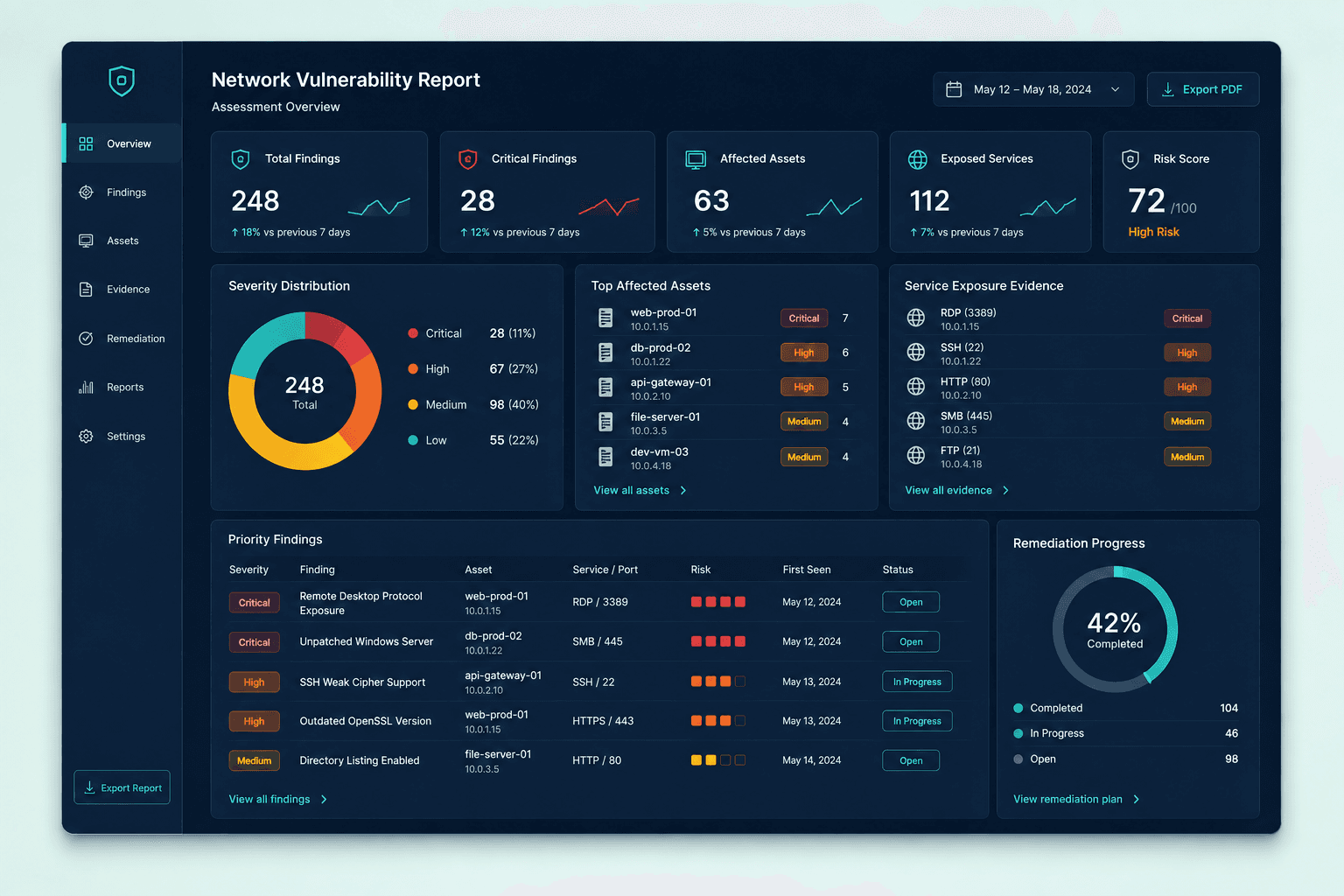Click the Settings gear icon

point(86,436)
